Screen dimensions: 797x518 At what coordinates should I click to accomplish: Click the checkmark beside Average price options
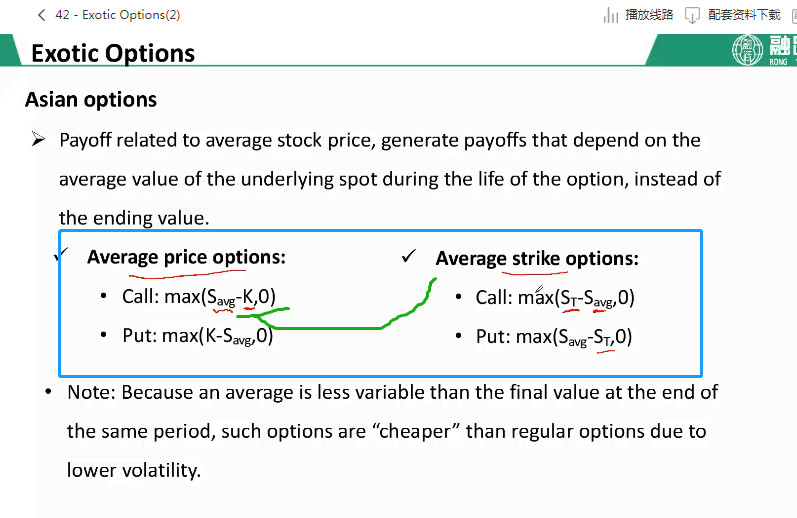(61, 258)
